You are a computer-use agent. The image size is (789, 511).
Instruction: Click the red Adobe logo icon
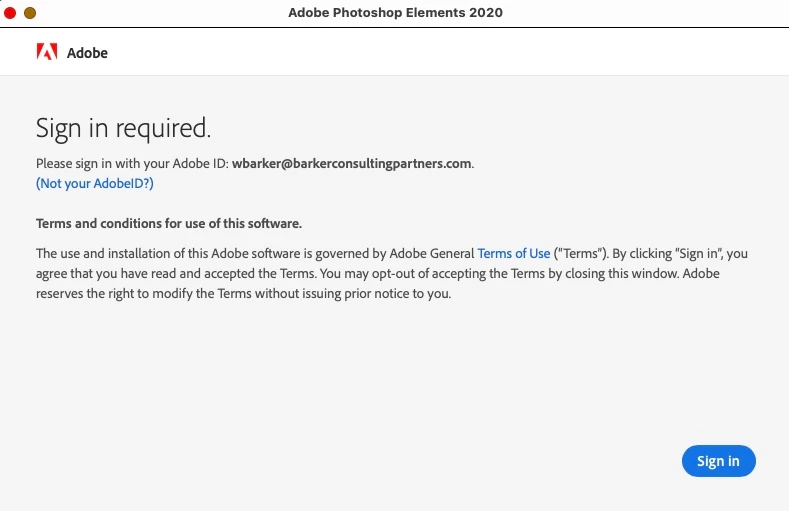pos(47,52)
